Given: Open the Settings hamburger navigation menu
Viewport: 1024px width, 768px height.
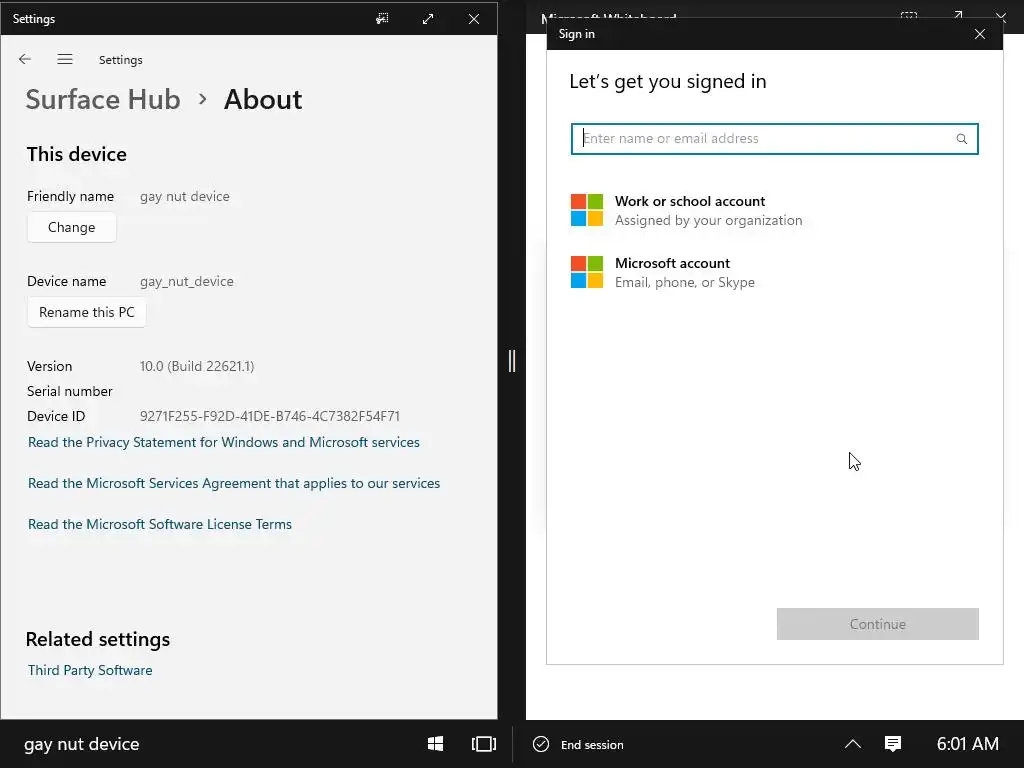Looking at the screenshot, I should tap(65, 59).
